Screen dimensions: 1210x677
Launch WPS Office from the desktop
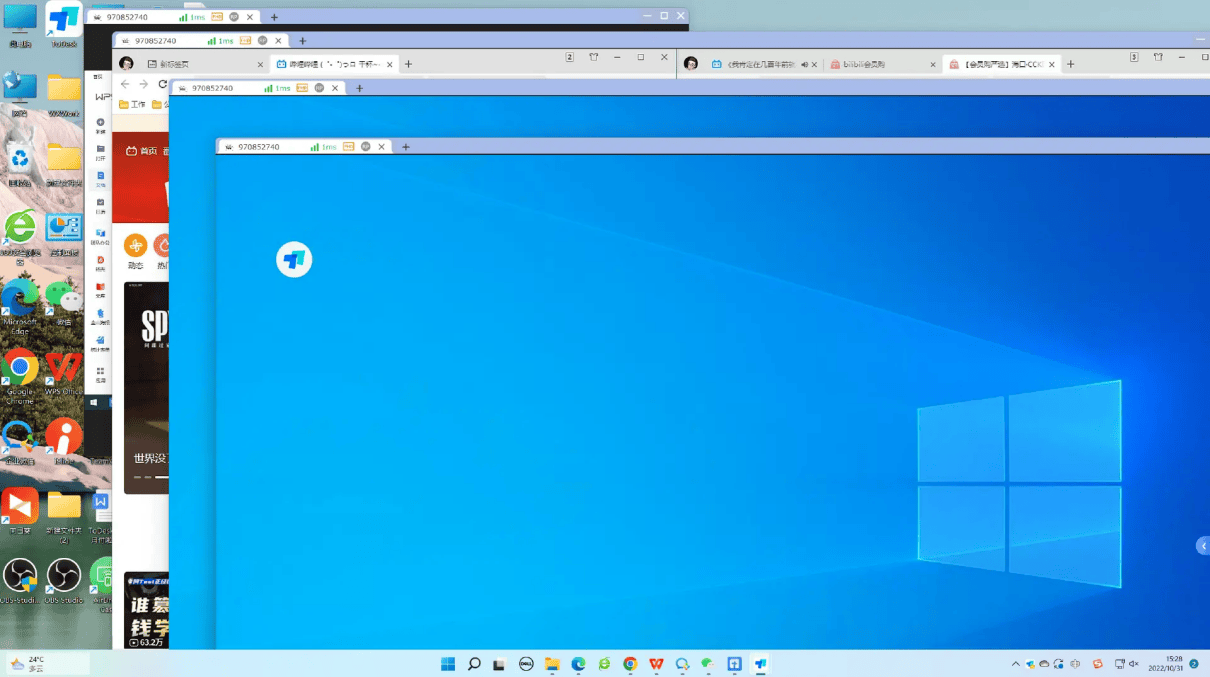click(64, 368)
